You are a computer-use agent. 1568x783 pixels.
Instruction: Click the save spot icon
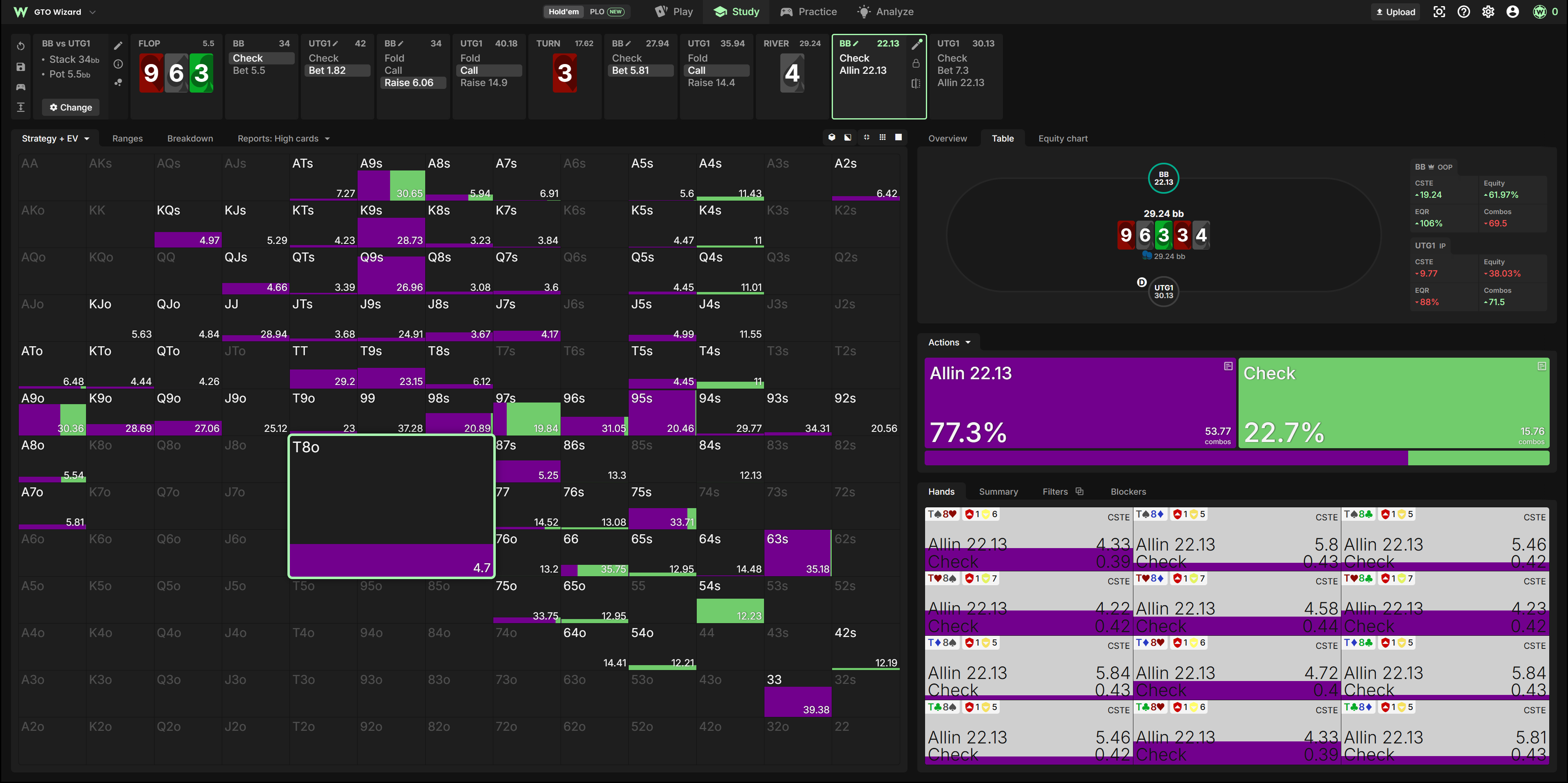21,67
